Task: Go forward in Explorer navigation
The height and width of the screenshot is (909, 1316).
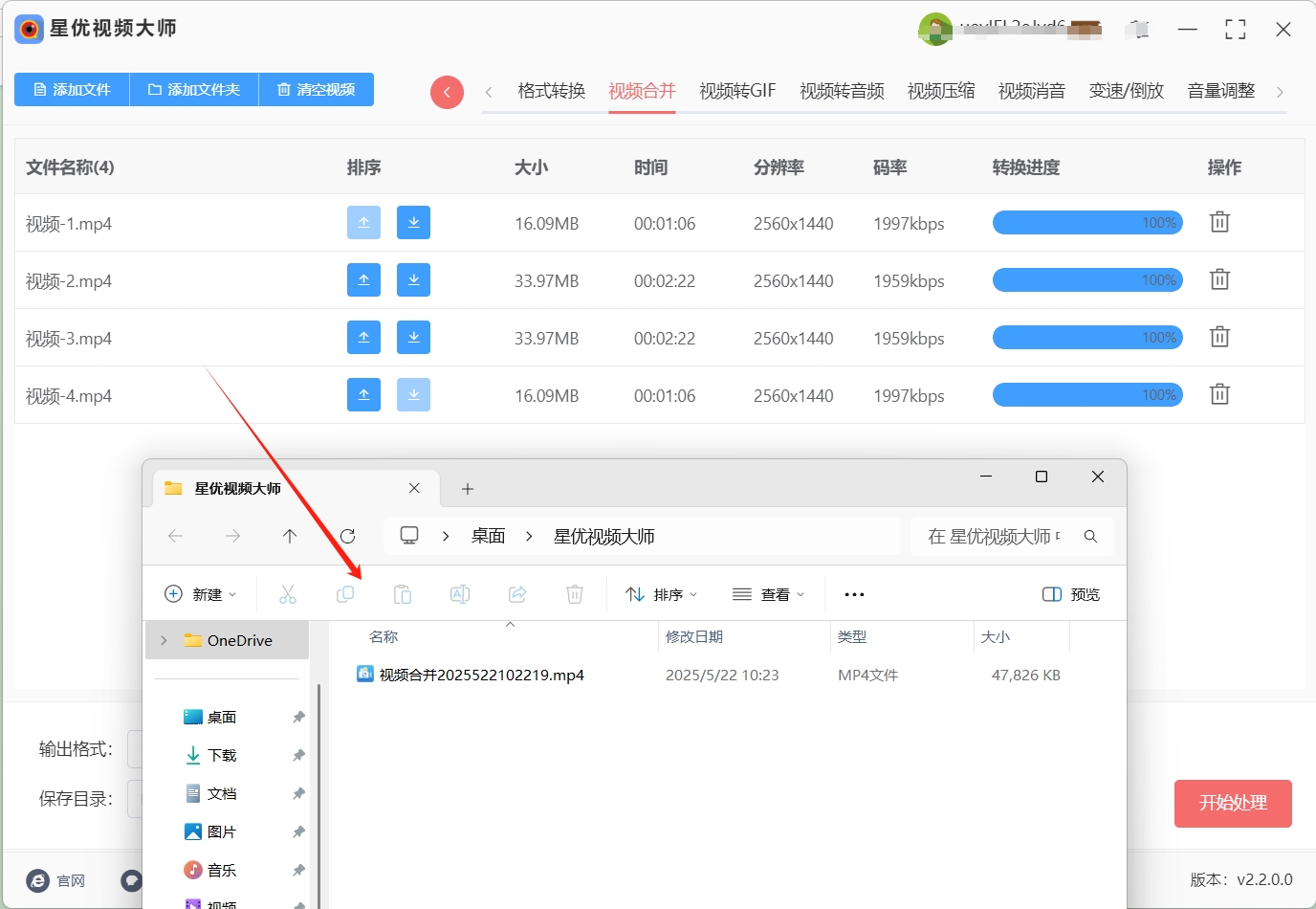Action: tap(232, 536)
